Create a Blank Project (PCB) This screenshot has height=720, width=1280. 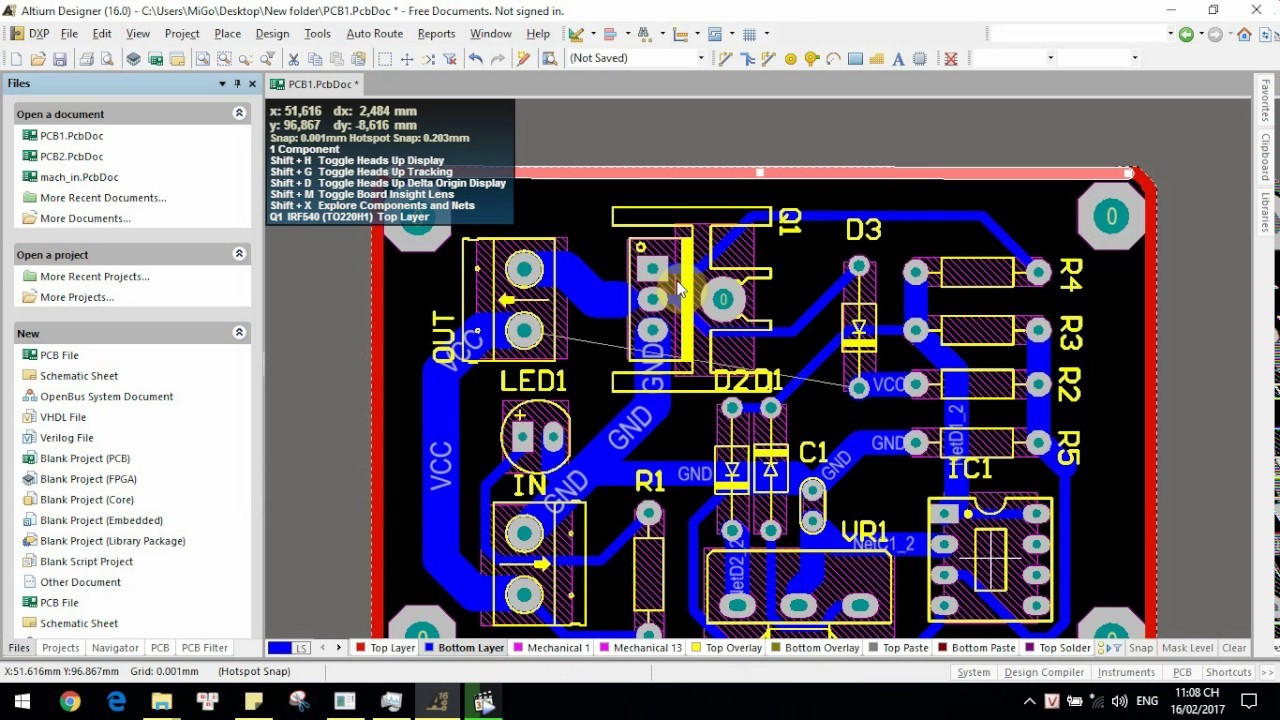click(x=85, y=458)
